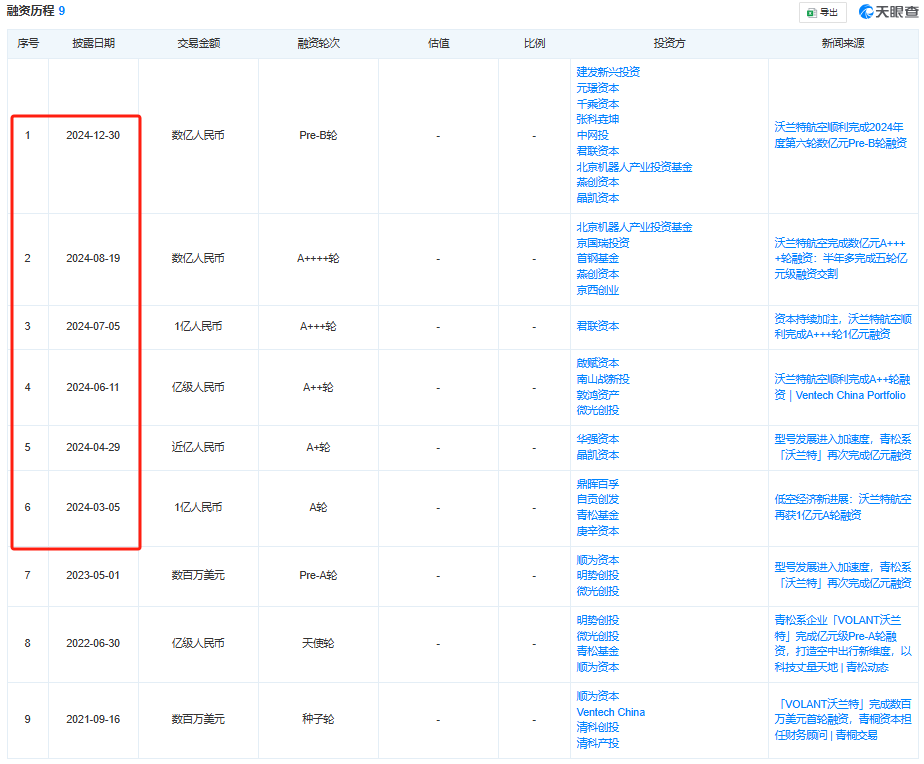
Task: Open 微光创投 in the A++轮 row
Action: point(598,410)
